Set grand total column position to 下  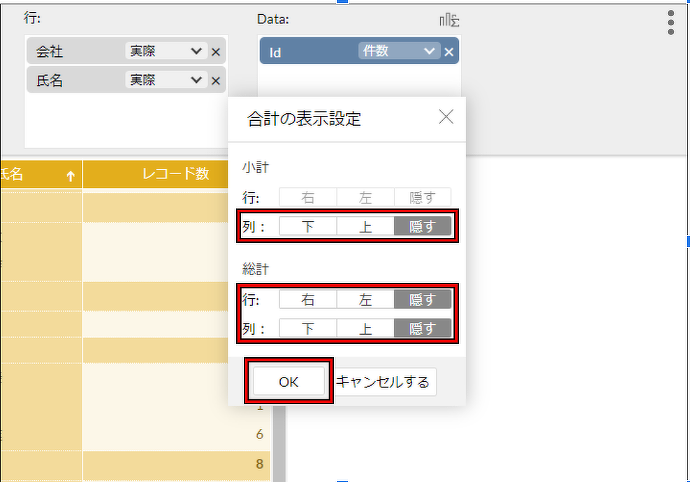click(x=307, y=328)
